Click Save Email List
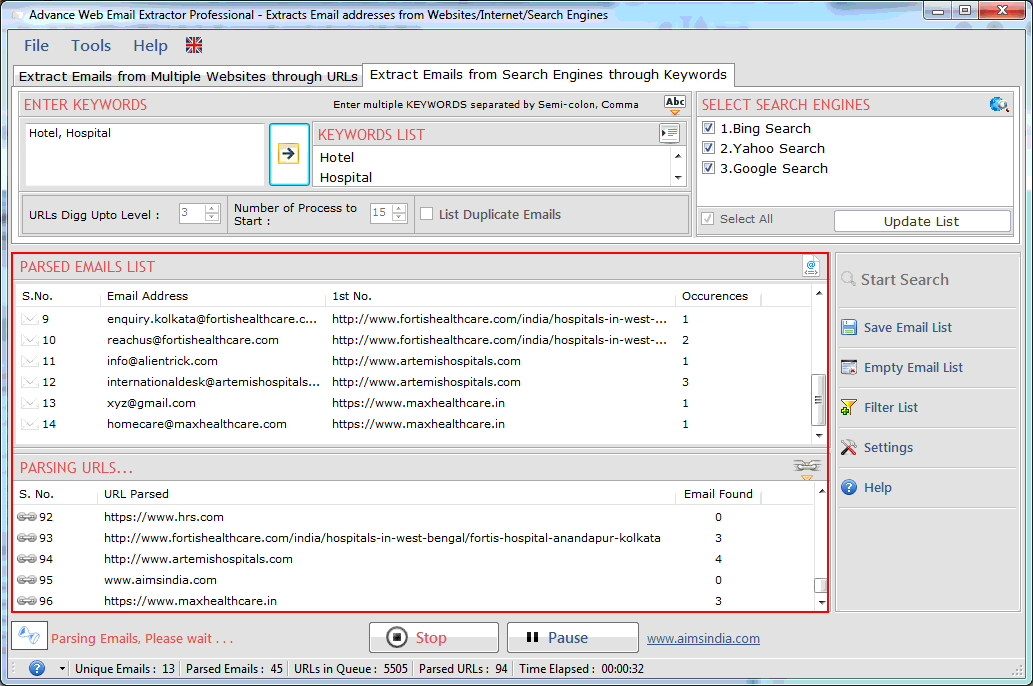The height and width of the screenshot is (686, 1033). click(907, 328)
